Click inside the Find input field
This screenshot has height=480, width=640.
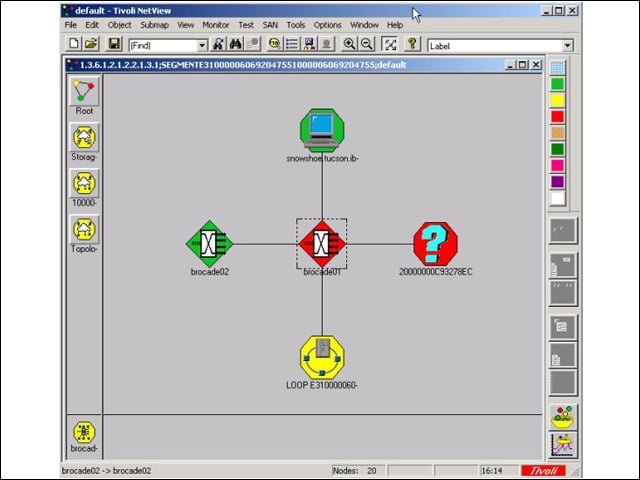coord(163,46)
